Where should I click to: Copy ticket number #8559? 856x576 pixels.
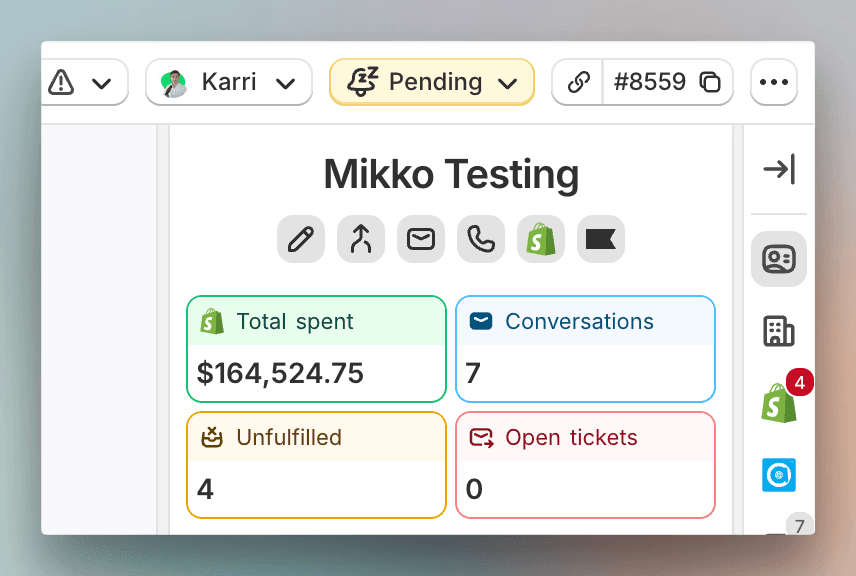click(x=667, y=82)
